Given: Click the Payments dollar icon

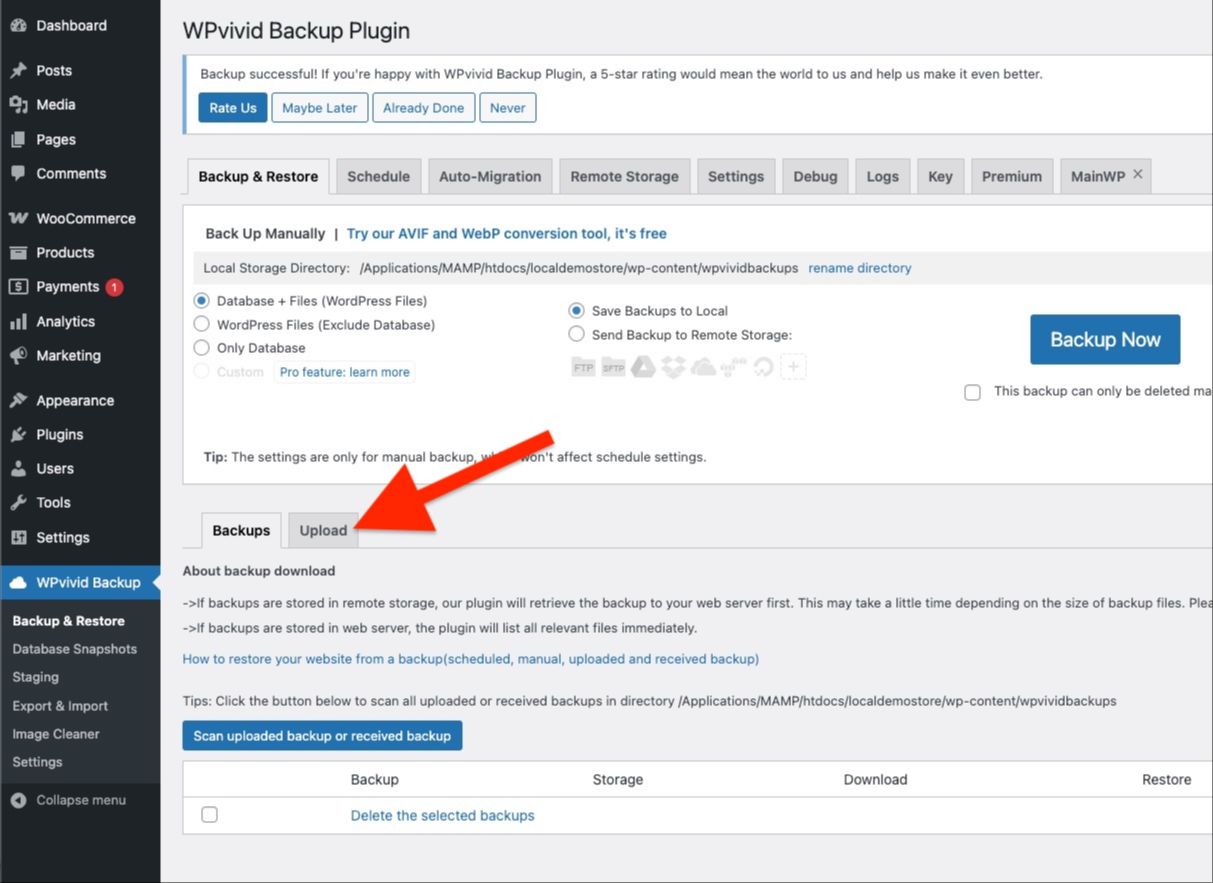Looking at the screenshot, I should 18,286.
